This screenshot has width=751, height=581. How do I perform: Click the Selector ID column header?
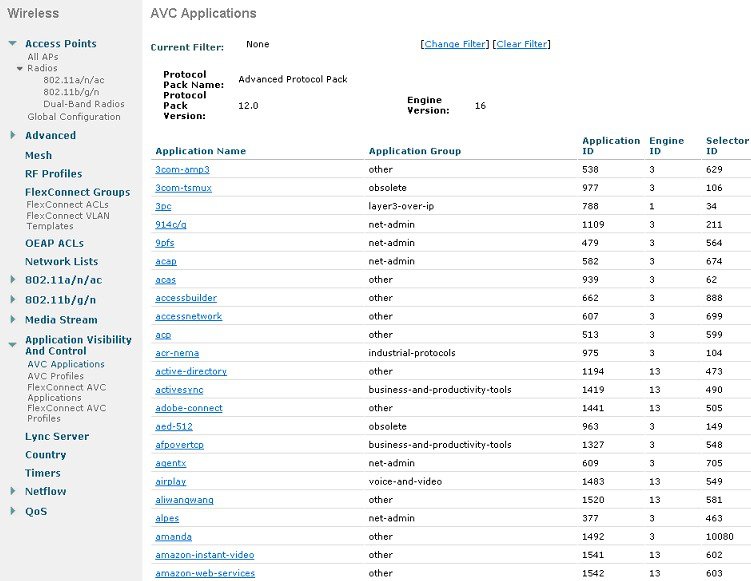[x=728, y=146]
